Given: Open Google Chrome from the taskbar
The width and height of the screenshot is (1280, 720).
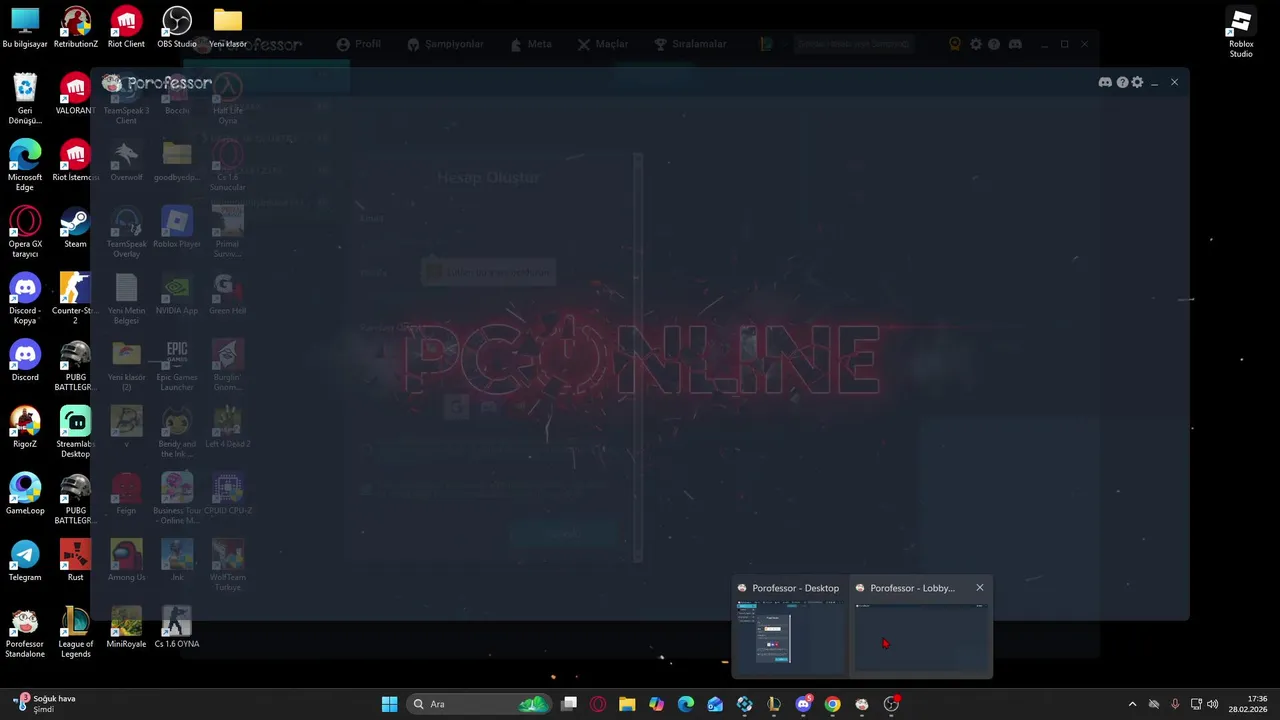Looking at the screenshot, I should [x=832, y=704].
